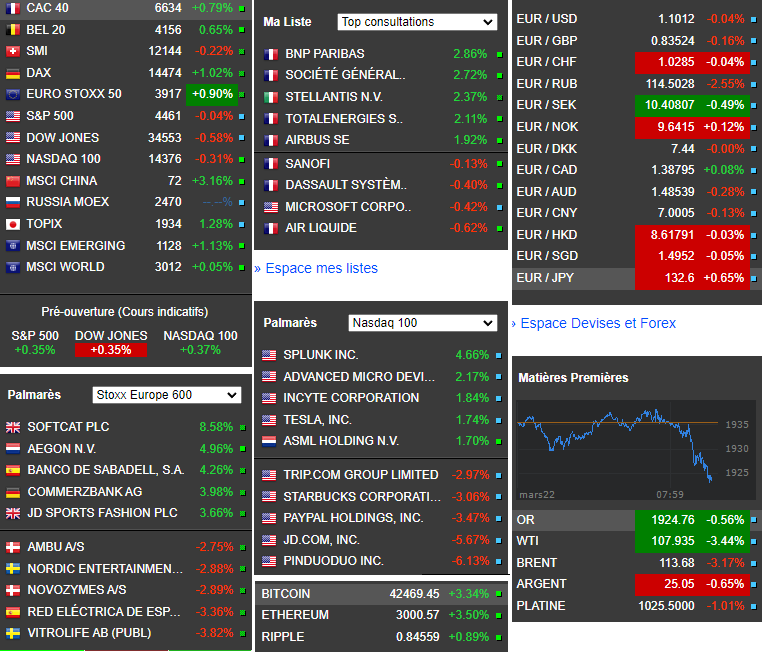Click the Spanish flag beside BANCO DE SABADELL
Viewport: 768px width, 654px height.
(x=13, y=470)
